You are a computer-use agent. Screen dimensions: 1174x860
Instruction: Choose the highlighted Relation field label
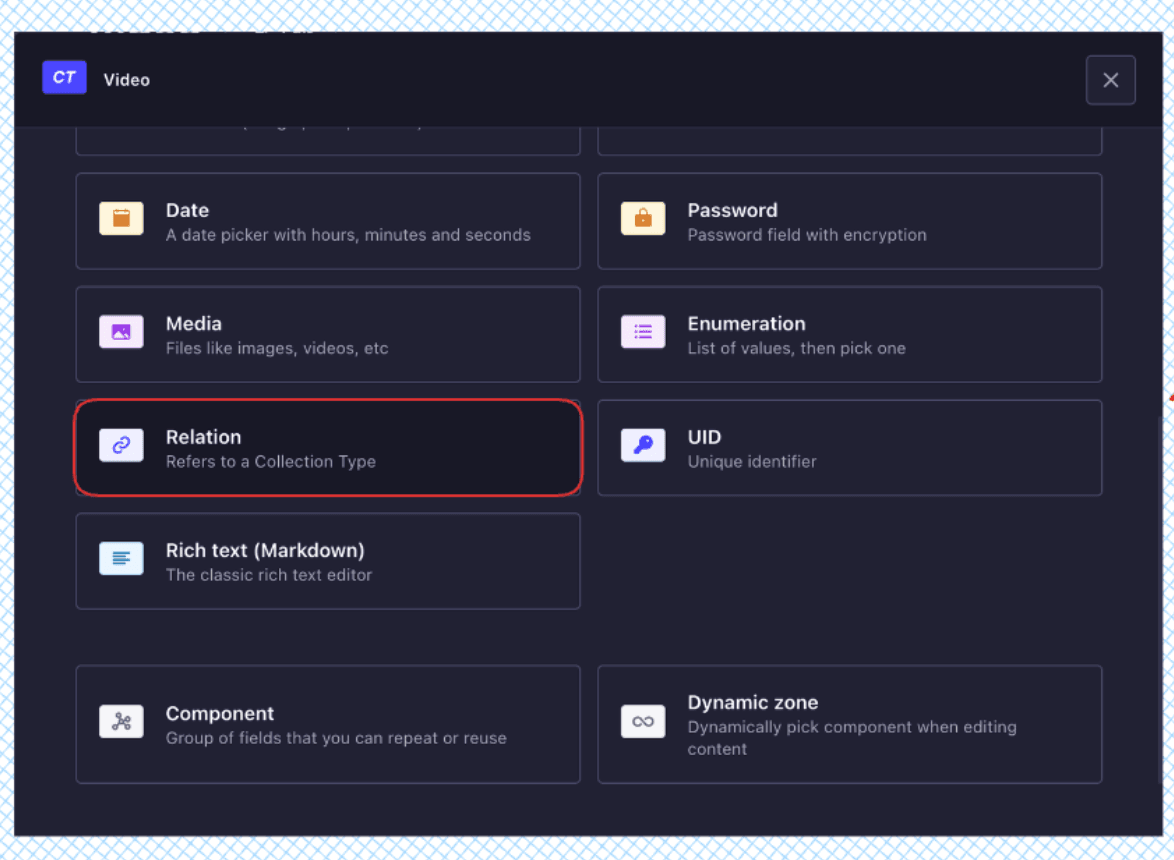(x=203, y=437)
